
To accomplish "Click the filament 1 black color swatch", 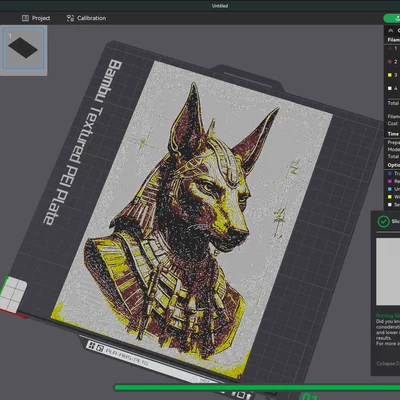I will pos(390,48).
